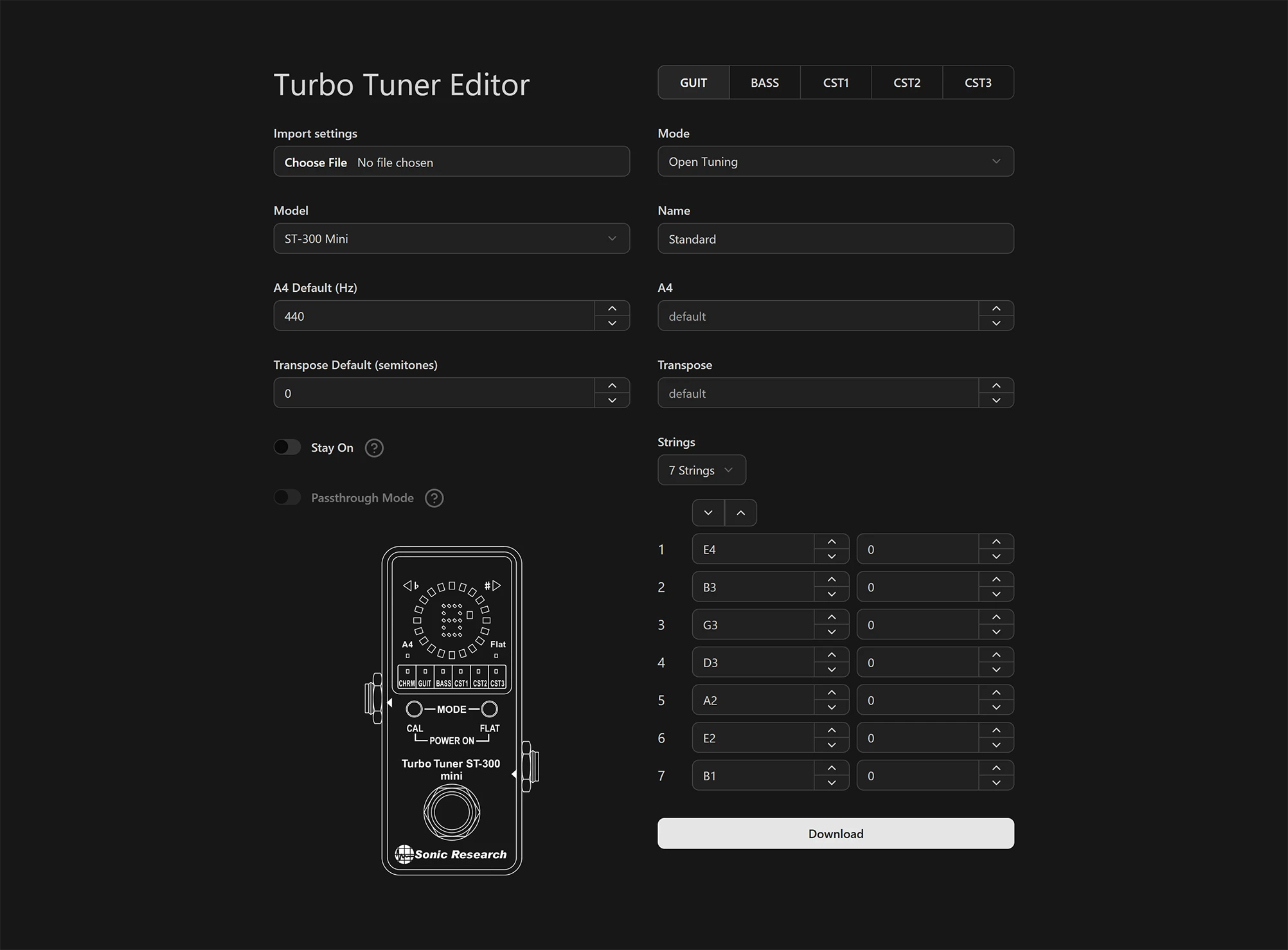Shift all strings down with chevron-down button

(x=708, y=513)
